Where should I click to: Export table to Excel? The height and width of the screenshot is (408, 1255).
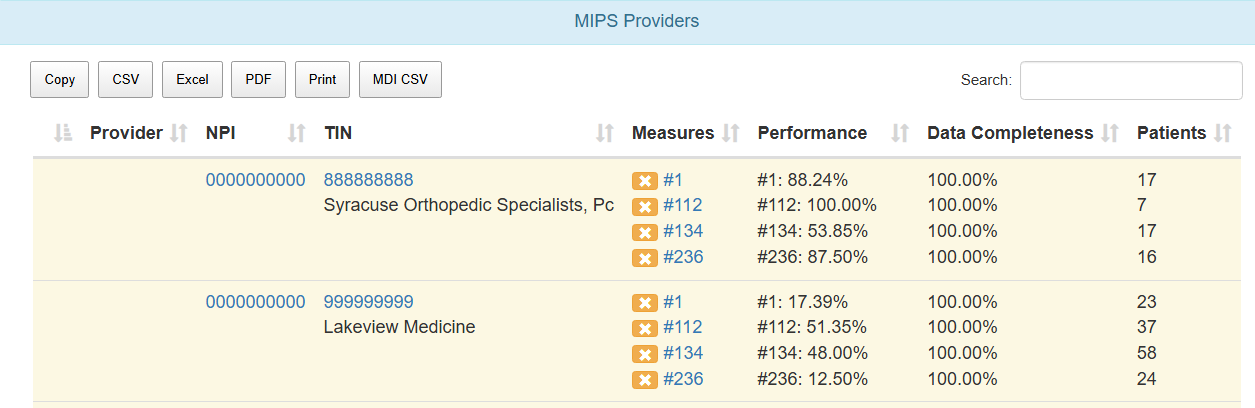192,80
